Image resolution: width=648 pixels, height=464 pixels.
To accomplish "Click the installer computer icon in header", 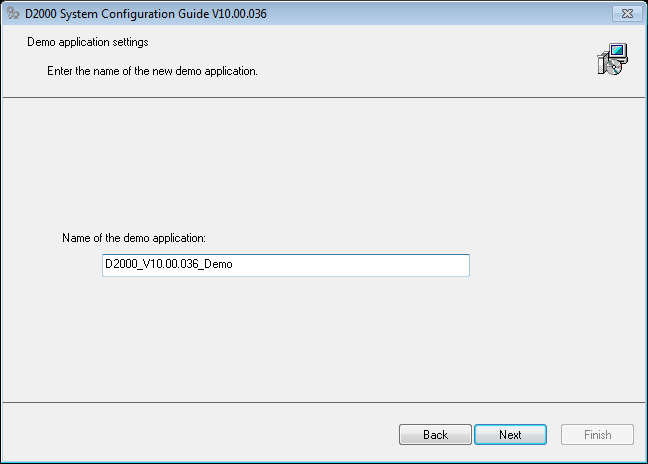I will point(611,60).
